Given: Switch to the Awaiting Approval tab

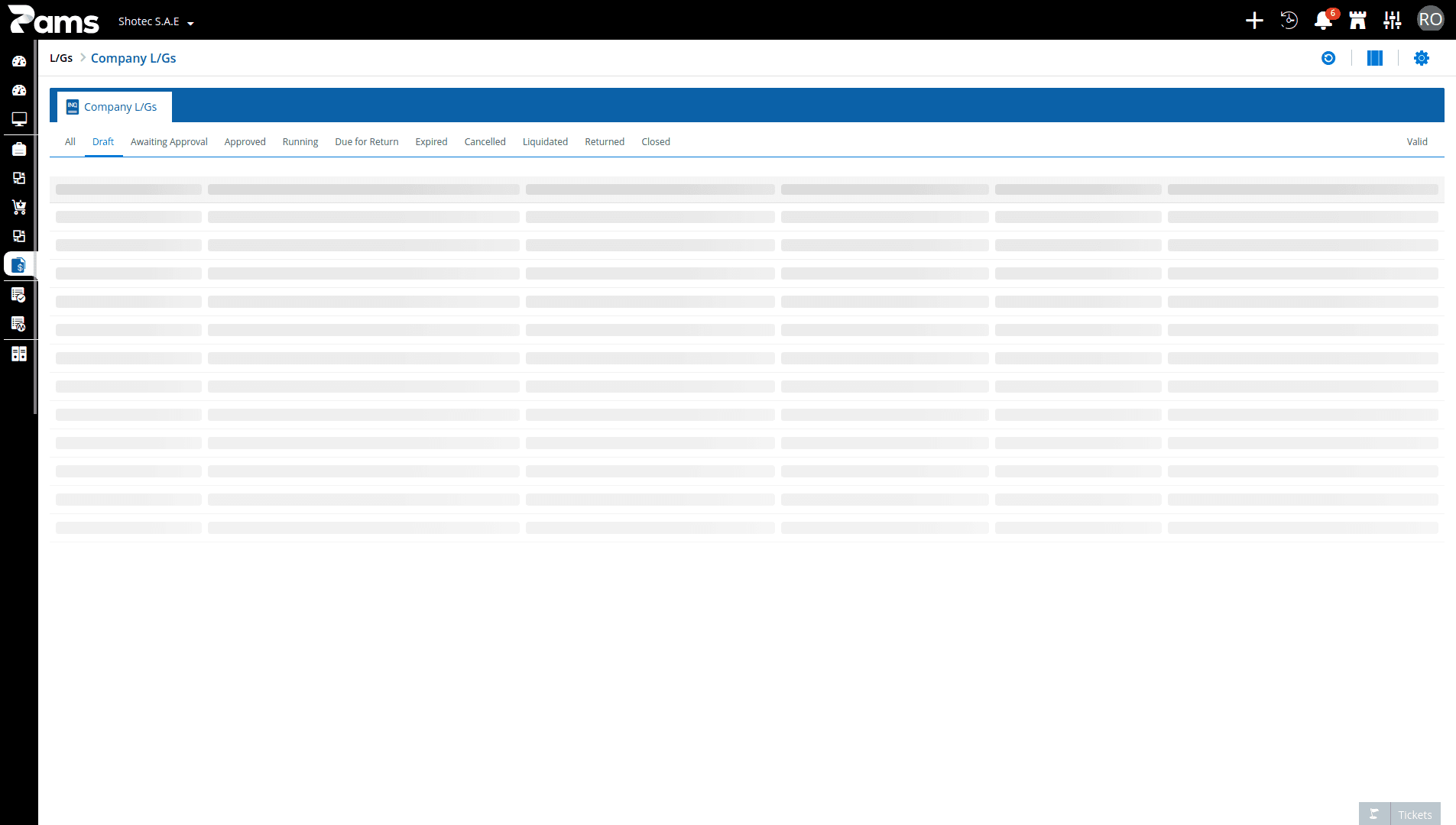Looking at the screenshot, I should click(169, 142).
